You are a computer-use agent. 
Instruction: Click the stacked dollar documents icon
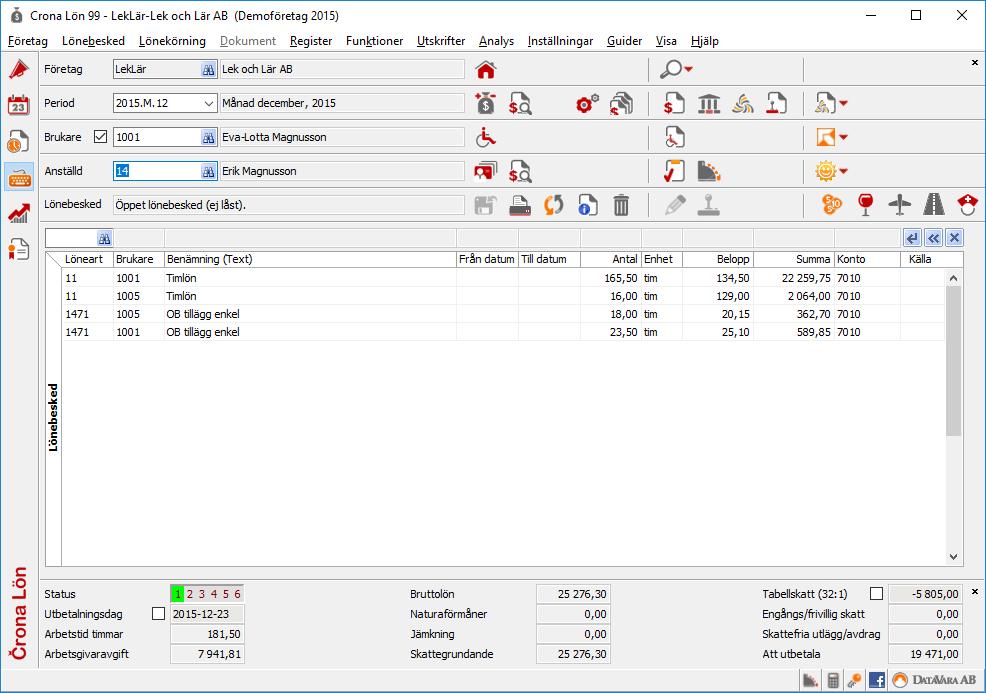[x=621, y=103]
